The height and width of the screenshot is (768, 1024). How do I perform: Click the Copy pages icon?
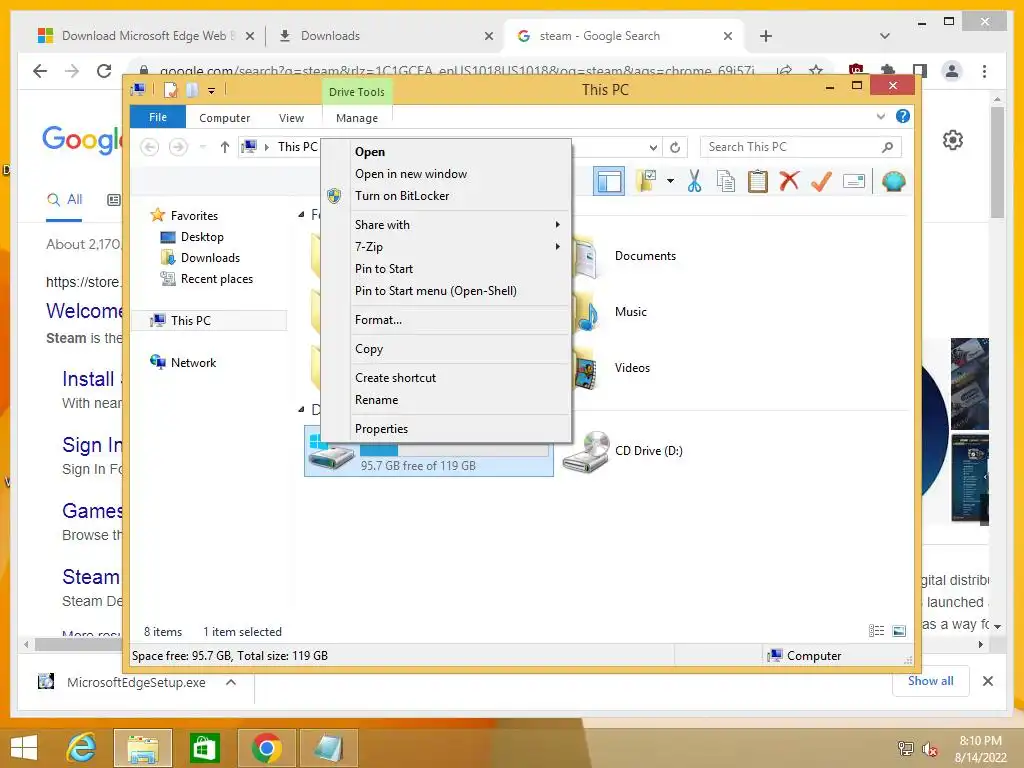click(x=726, y=181)
